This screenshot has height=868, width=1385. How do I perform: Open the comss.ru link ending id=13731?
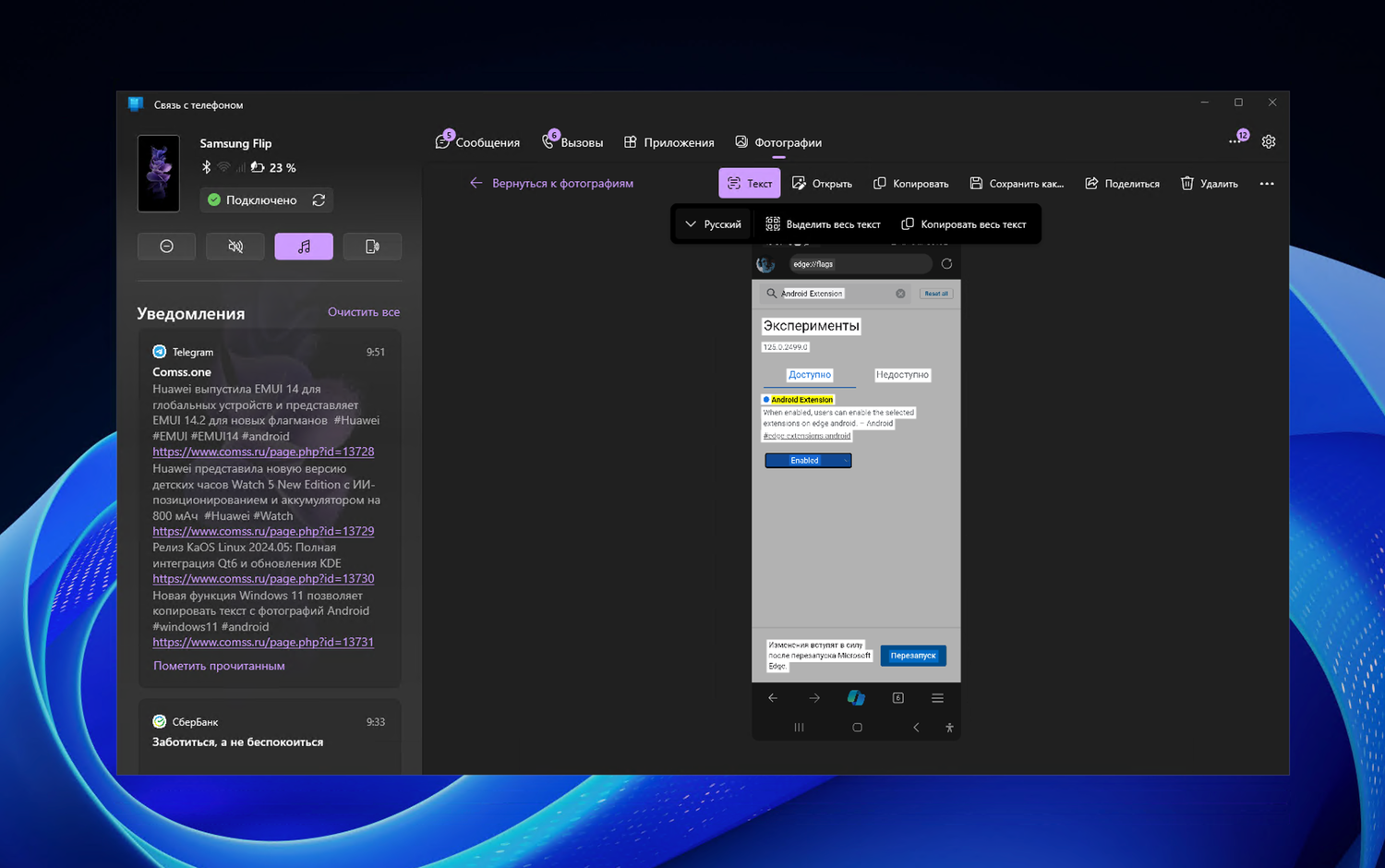263,642
